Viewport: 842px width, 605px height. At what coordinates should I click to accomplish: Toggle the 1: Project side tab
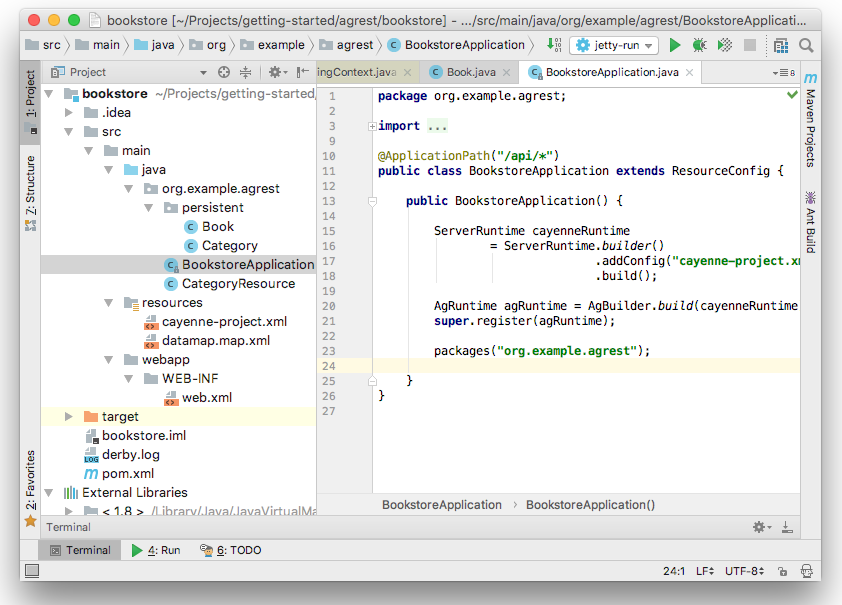coord(30,102)
